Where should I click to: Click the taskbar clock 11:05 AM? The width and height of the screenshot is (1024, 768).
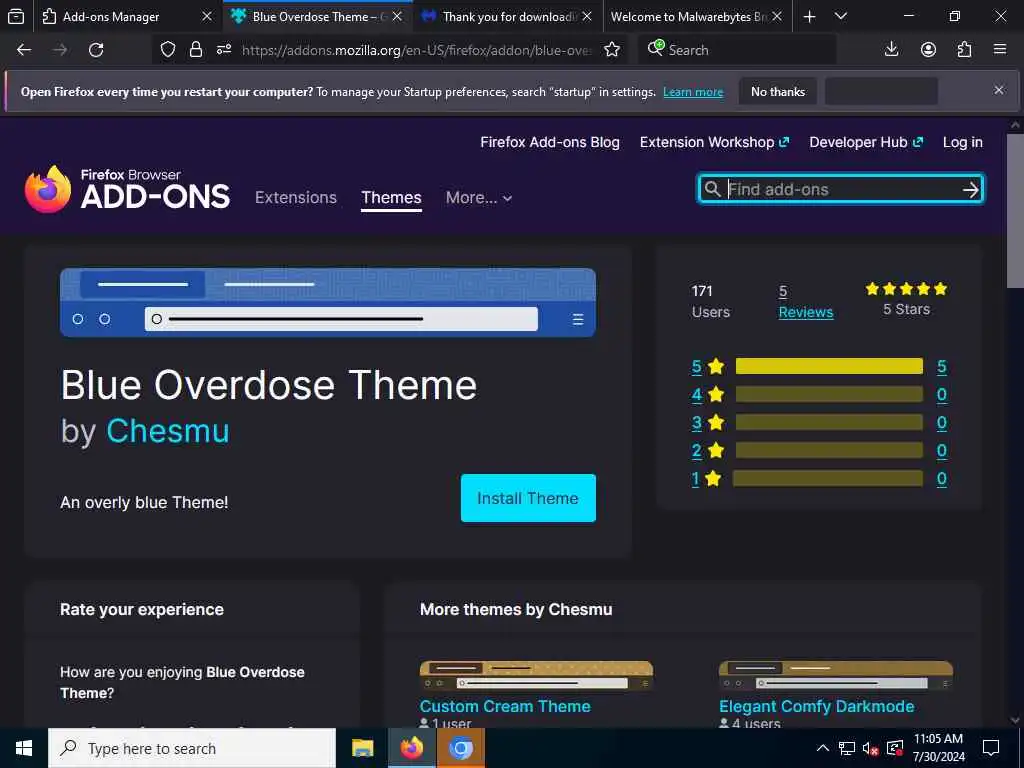click(938, 739)
